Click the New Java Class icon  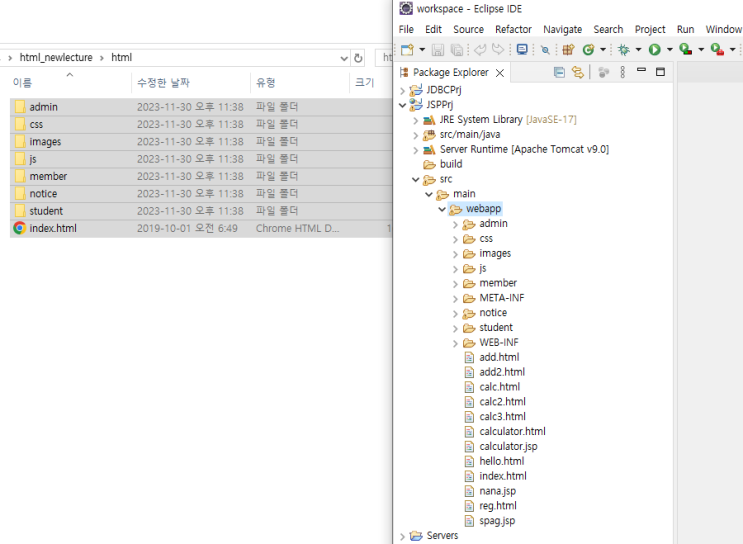589,49
